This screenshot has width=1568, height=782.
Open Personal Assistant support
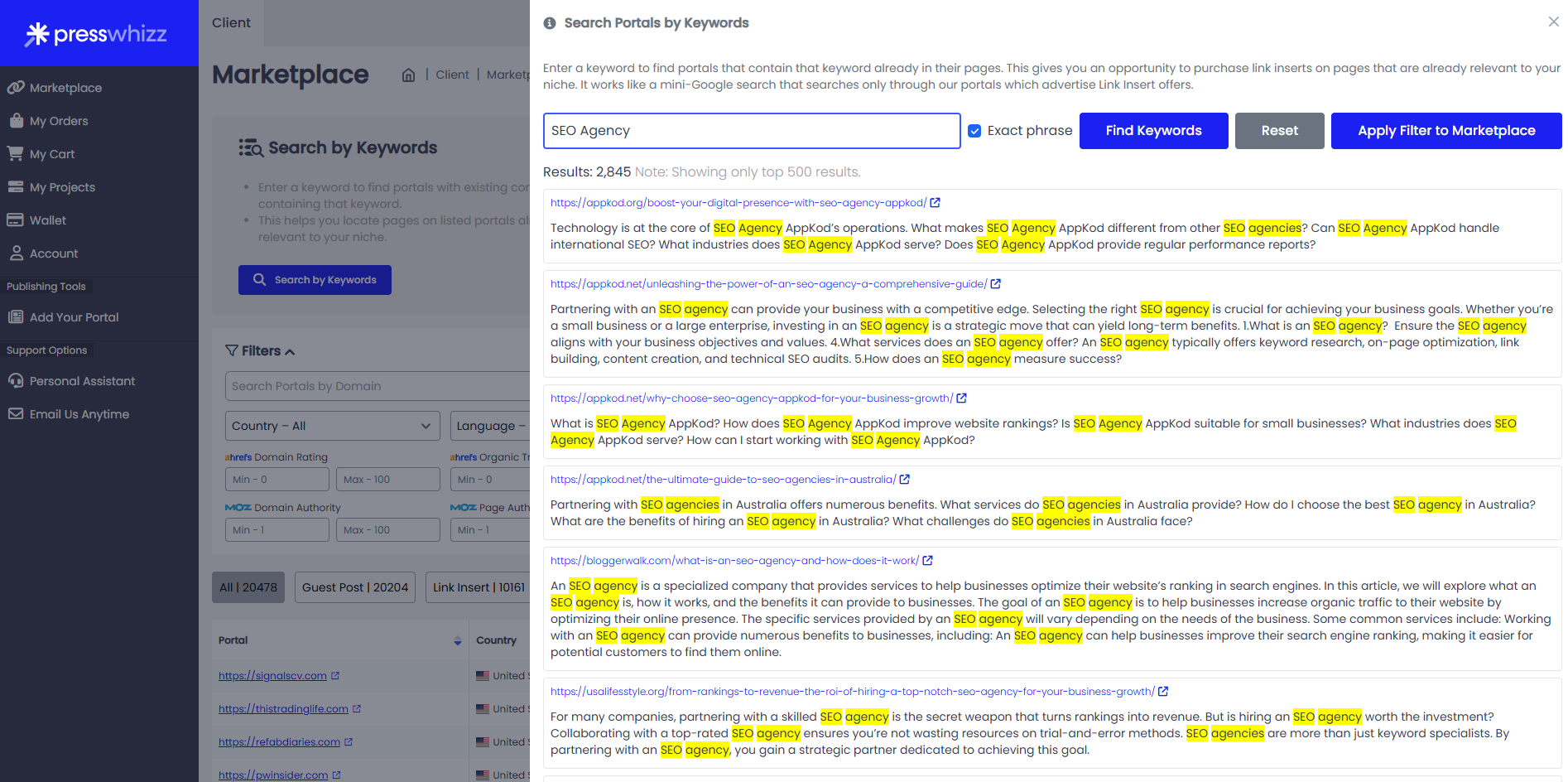[82, 381]
